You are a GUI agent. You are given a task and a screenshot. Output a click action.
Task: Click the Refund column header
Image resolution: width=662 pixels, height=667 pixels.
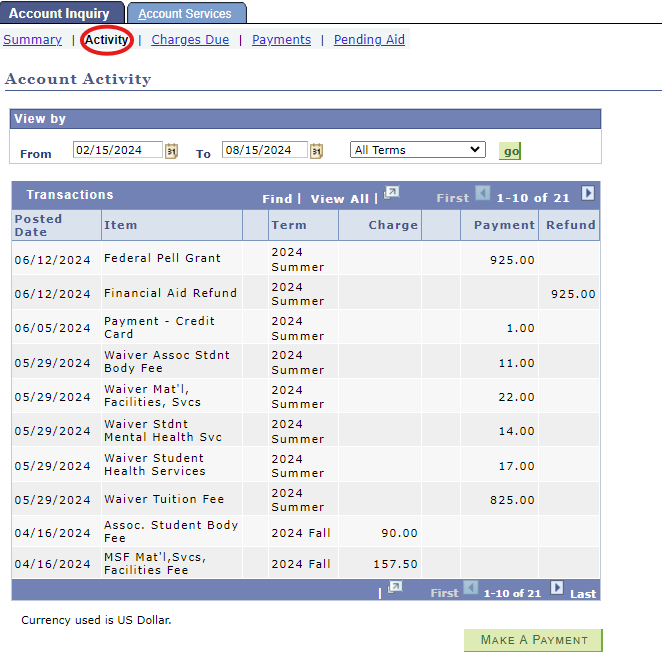tap(571, 225)
